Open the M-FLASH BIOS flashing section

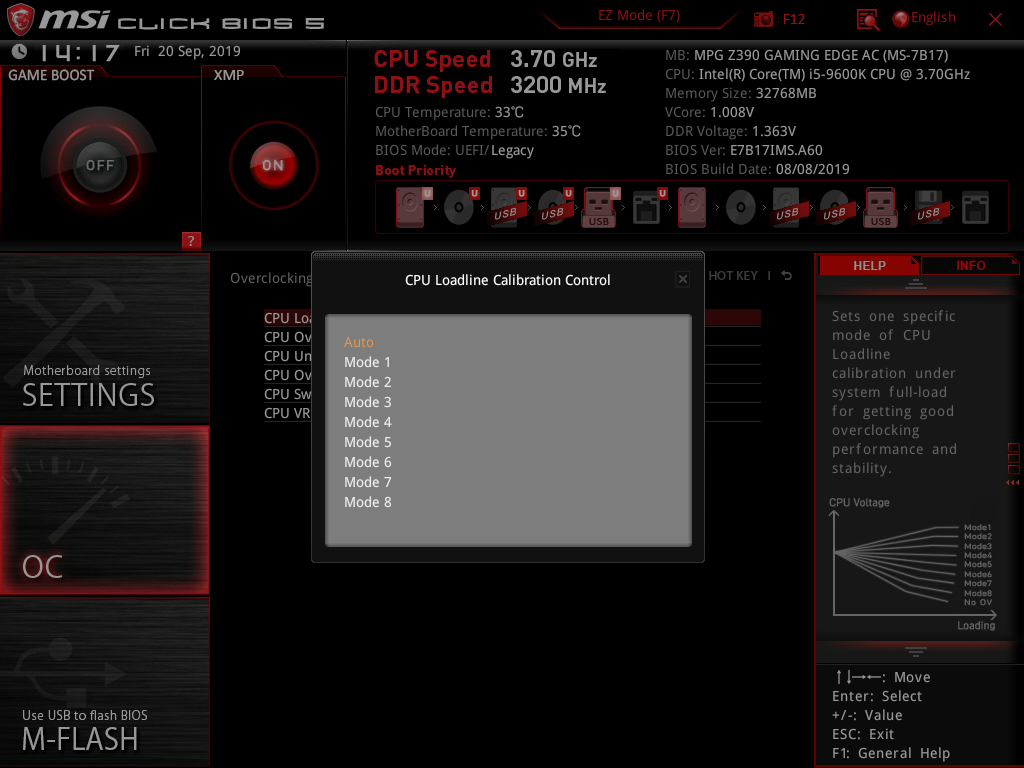[x=104, y=682]
